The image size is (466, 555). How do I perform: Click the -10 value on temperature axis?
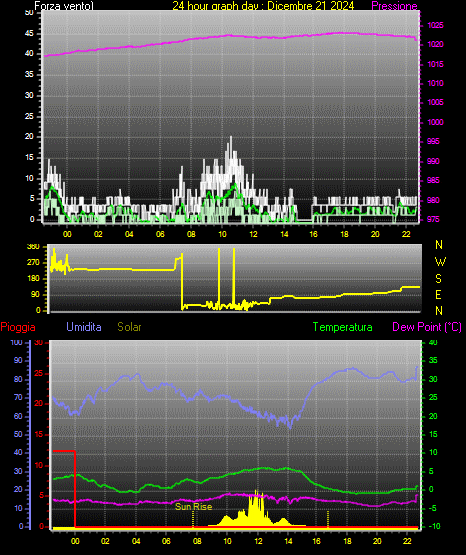(x=434, y=527)
